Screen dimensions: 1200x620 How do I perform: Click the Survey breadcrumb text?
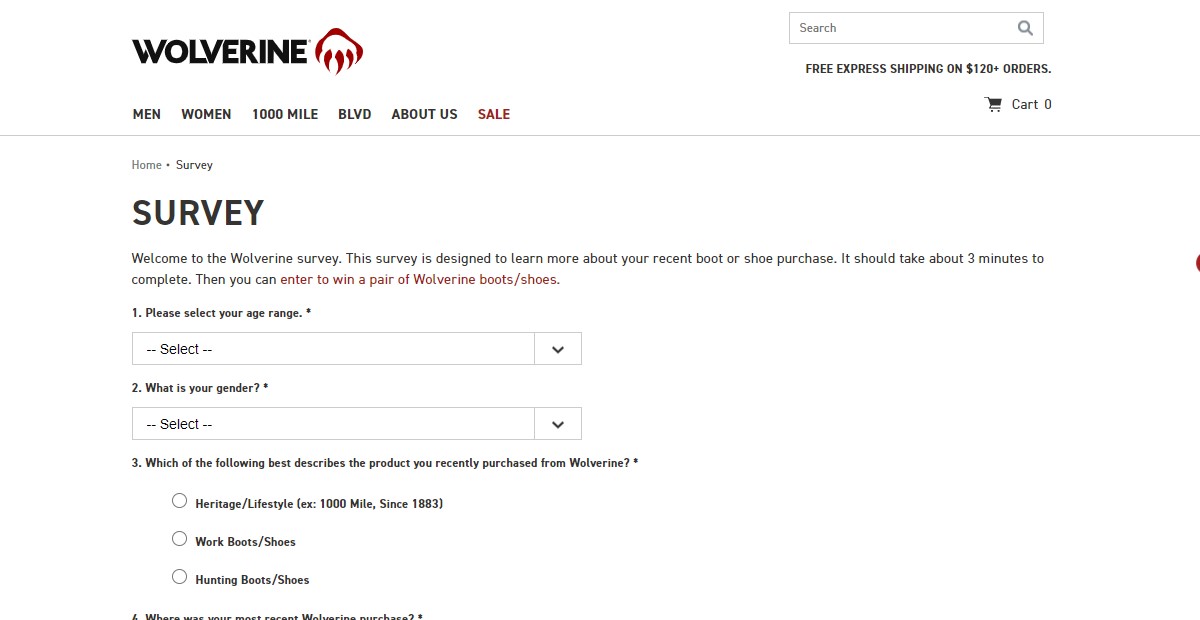pyautogui.click(x=194, y=165)
